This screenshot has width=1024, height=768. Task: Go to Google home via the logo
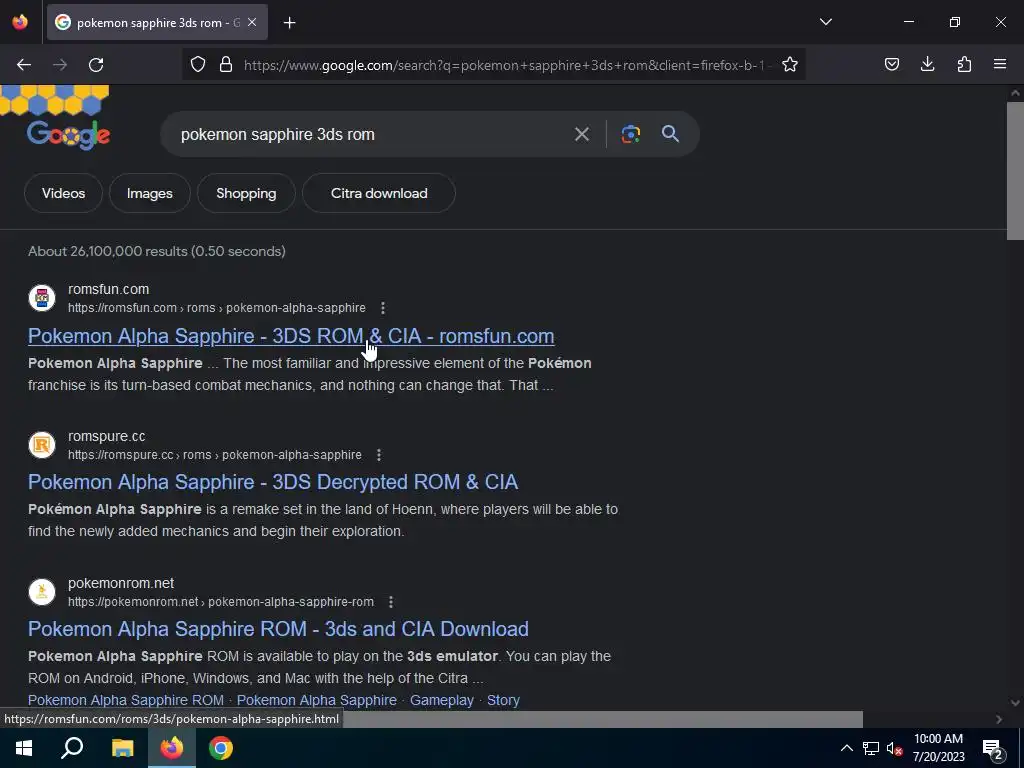coord(68,135)
